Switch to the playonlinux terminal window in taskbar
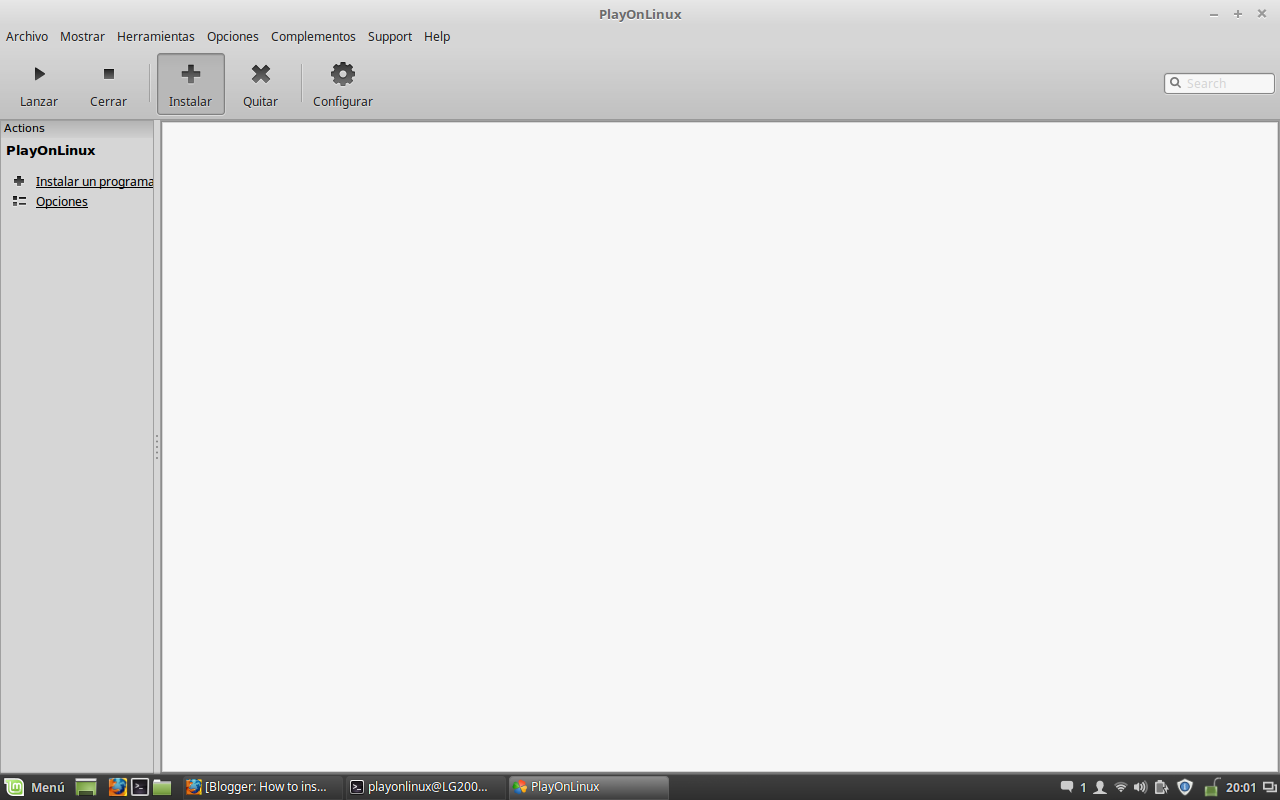 click(424, 787)
